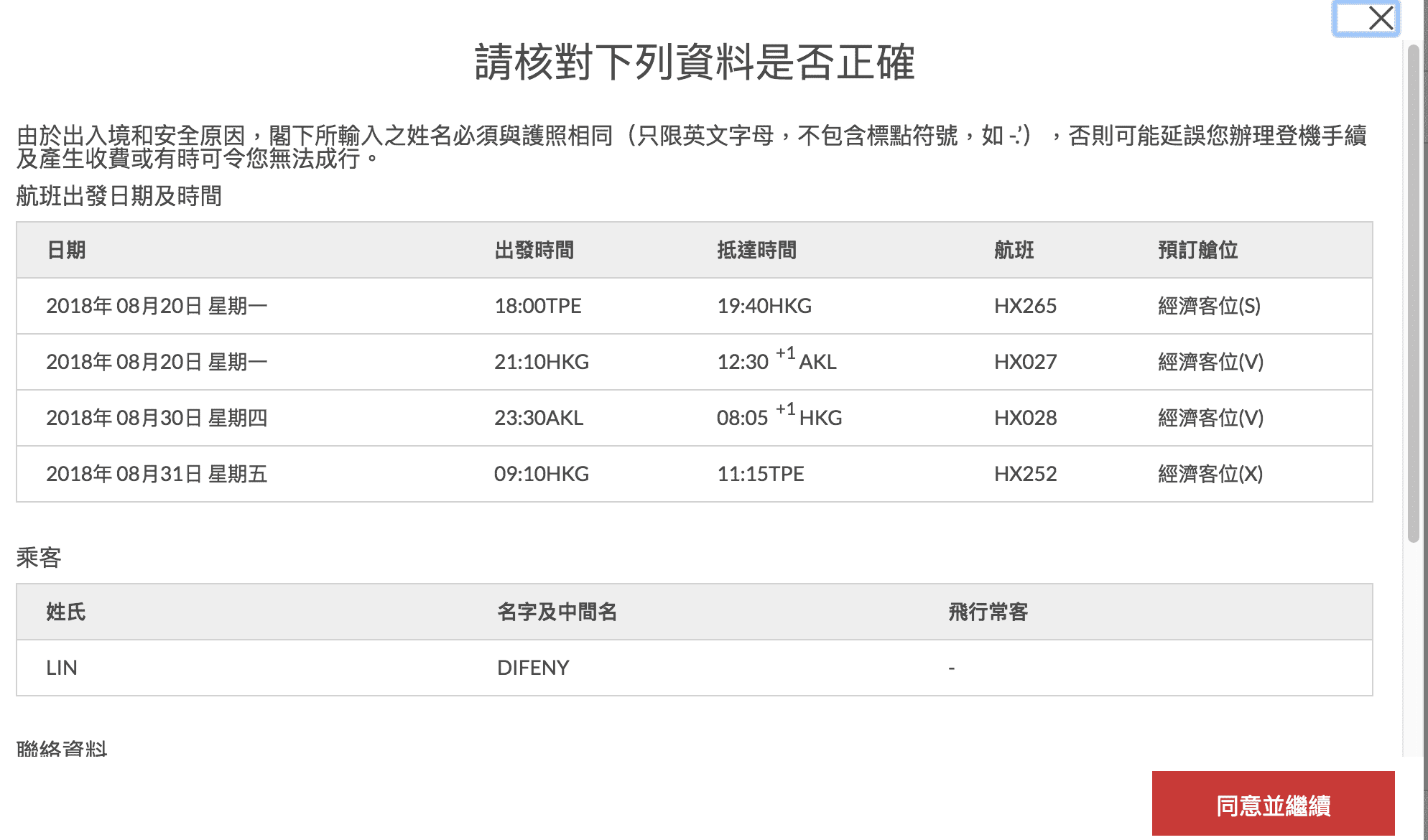Click the 日期 column header
Image resolution: width=1428 pixels, height=840 pixels.
(66, 250)
